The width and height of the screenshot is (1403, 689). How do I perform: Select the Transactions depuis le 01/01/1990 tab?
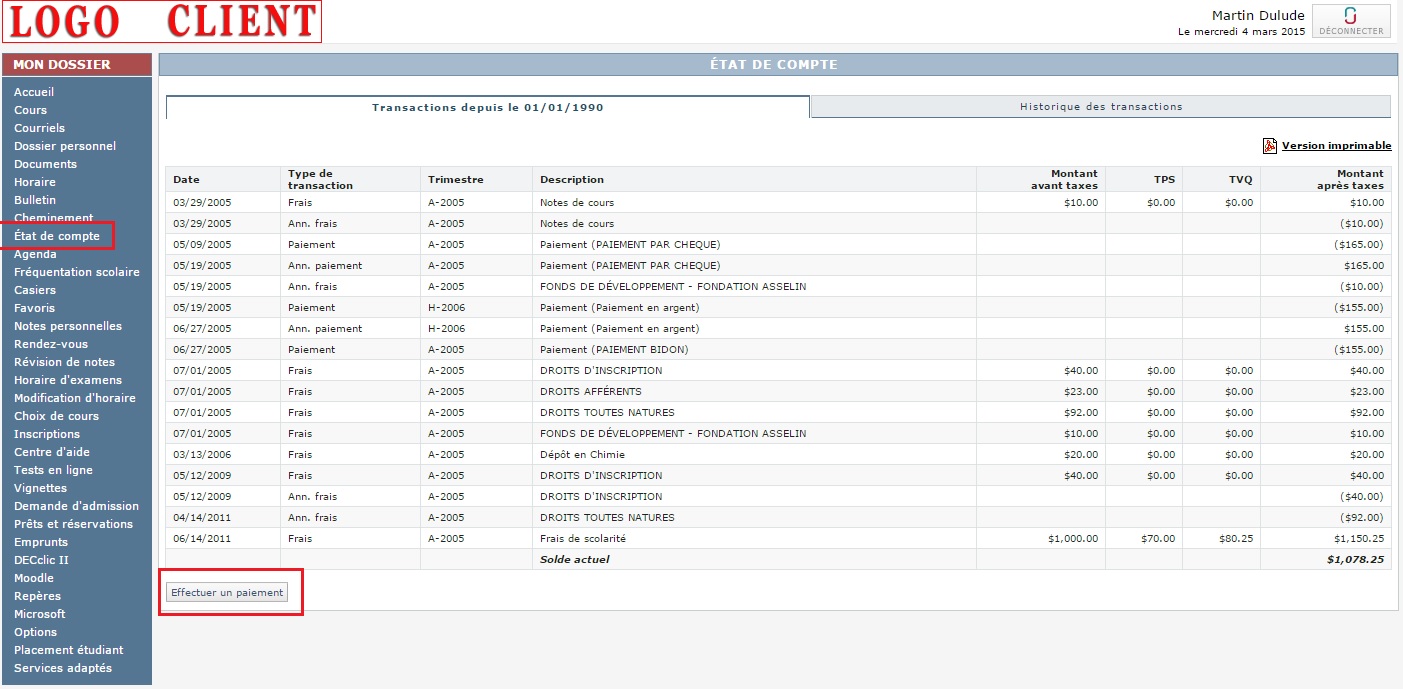click(x=487, y=107)
